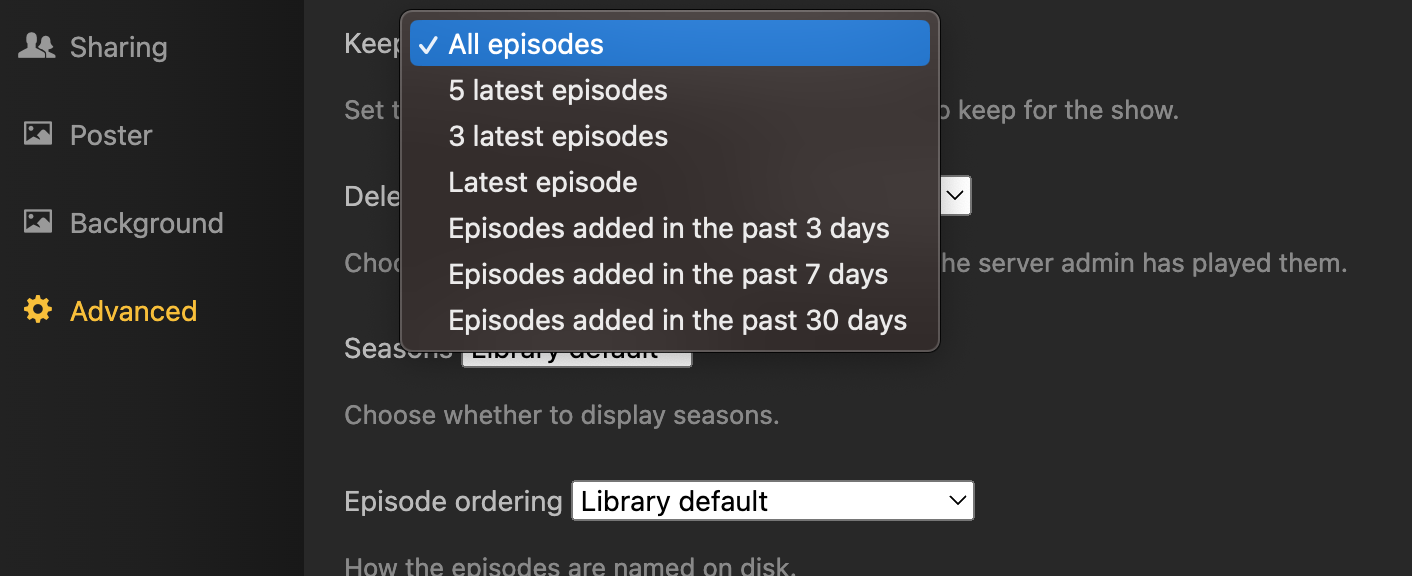Select 'Latest episode' from the list
The image size is (1412, 576).
pos(543,182)
